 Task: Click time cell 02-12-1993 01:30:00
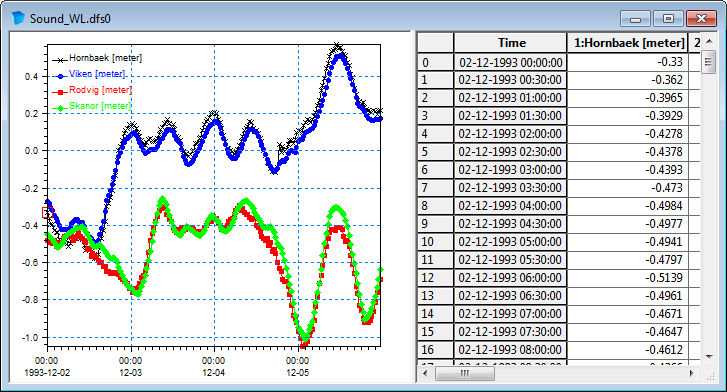[x=510, y=116]
